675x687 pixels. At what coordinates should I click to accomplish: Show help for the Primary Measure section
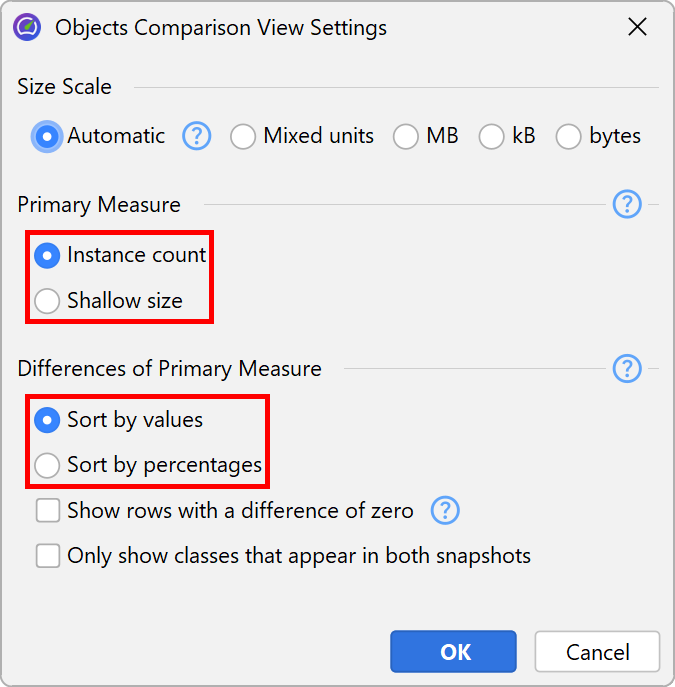(x=626, y=204)
